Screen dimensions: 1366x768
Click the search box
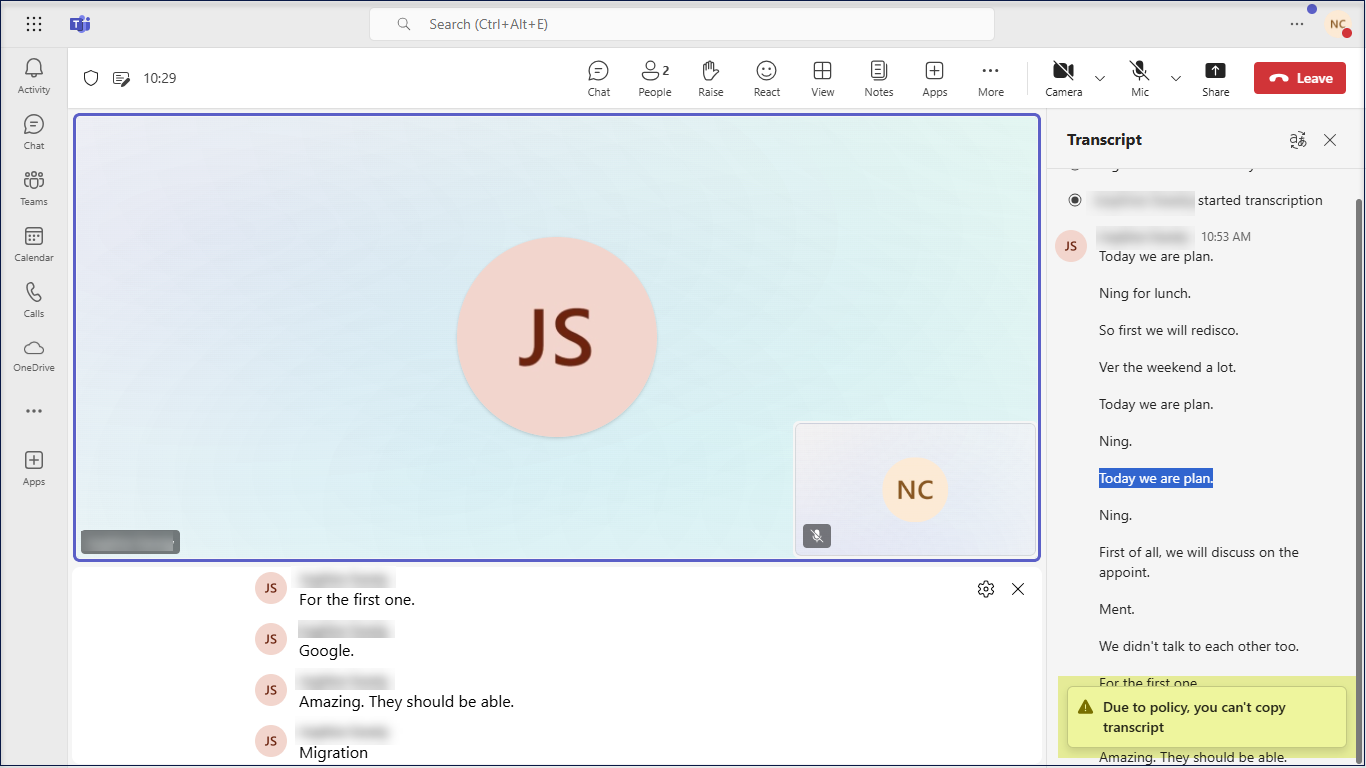[x=682, y=24]
